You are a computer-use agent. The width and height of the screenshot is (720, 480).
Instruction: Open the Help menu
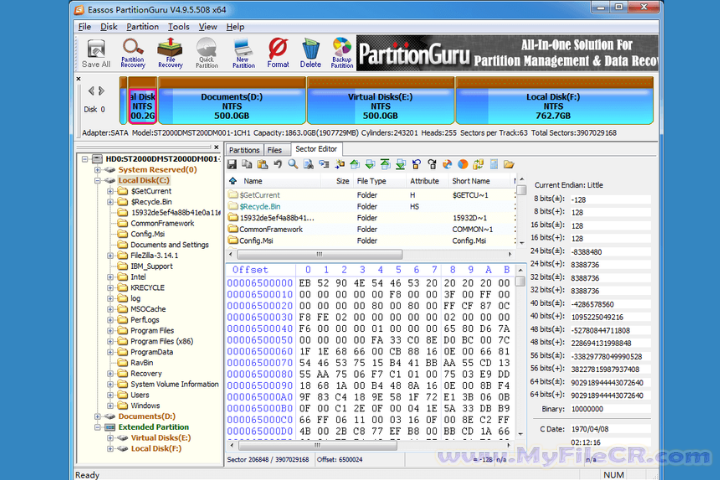click(235, 27)
